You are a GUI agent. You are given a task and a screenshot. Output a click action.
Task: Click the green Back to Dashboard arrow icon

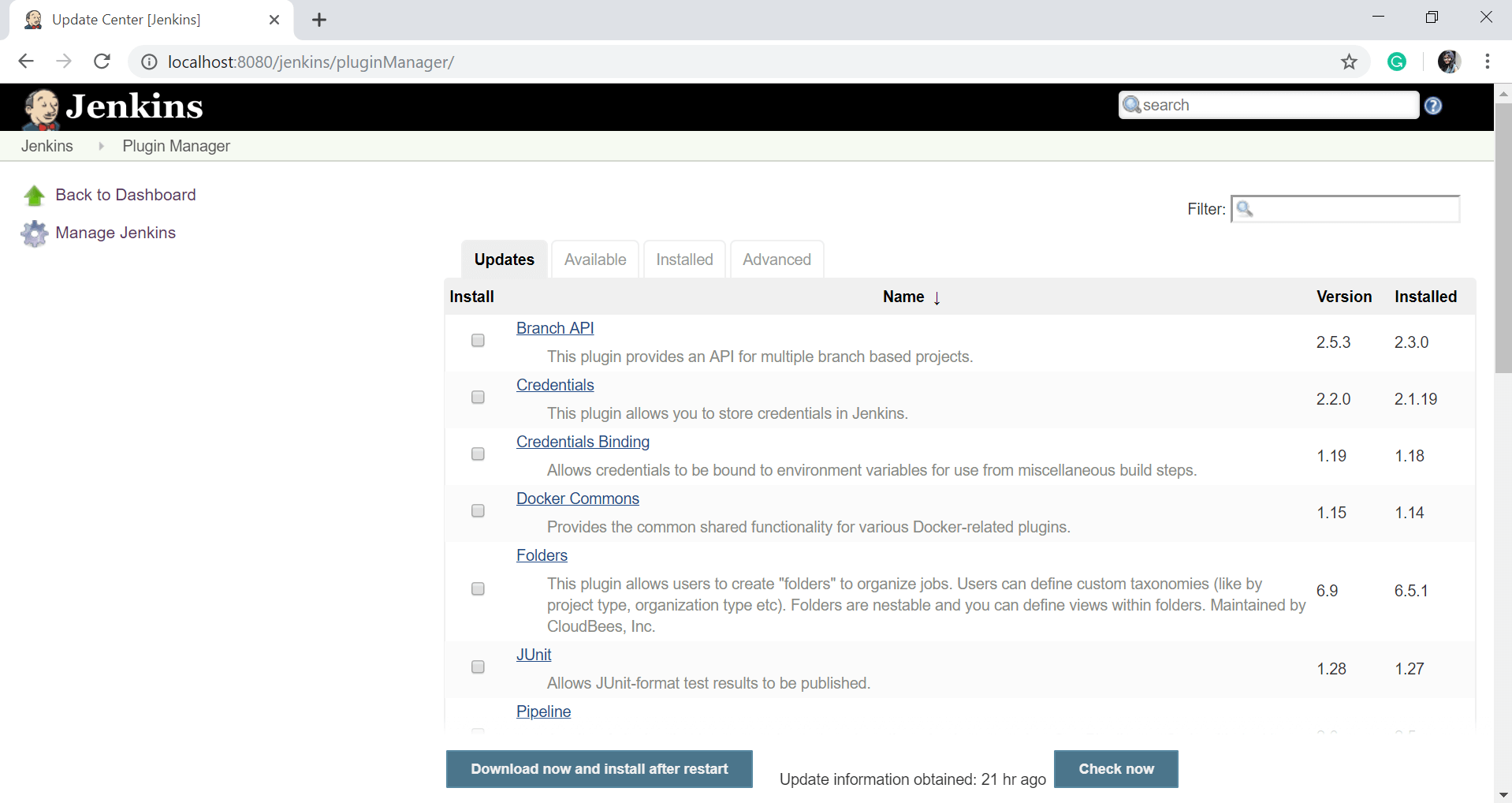(x=34, y=196)
